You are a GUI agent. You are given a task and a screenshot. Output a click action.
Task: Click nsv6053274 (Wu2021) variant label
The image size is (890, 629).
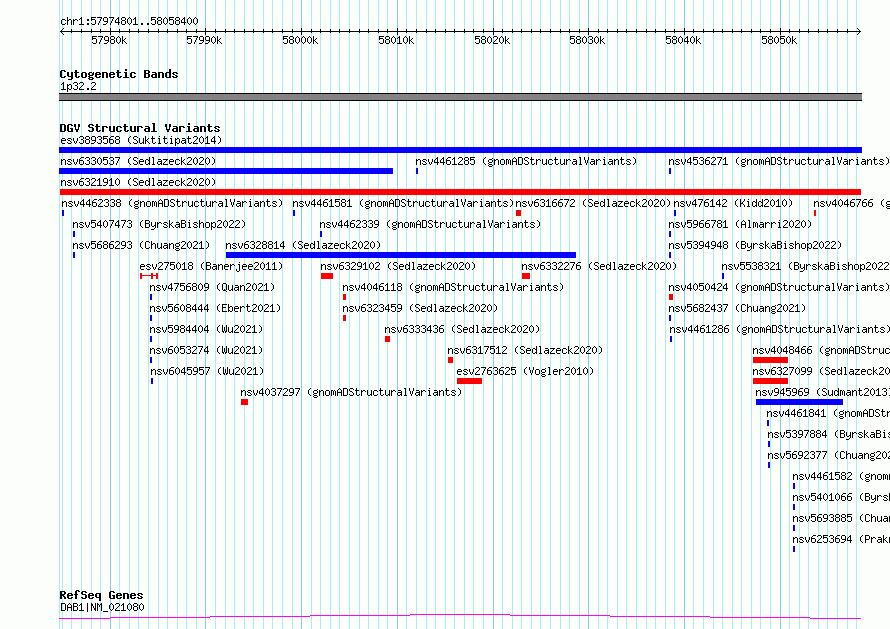pos(206,350)
